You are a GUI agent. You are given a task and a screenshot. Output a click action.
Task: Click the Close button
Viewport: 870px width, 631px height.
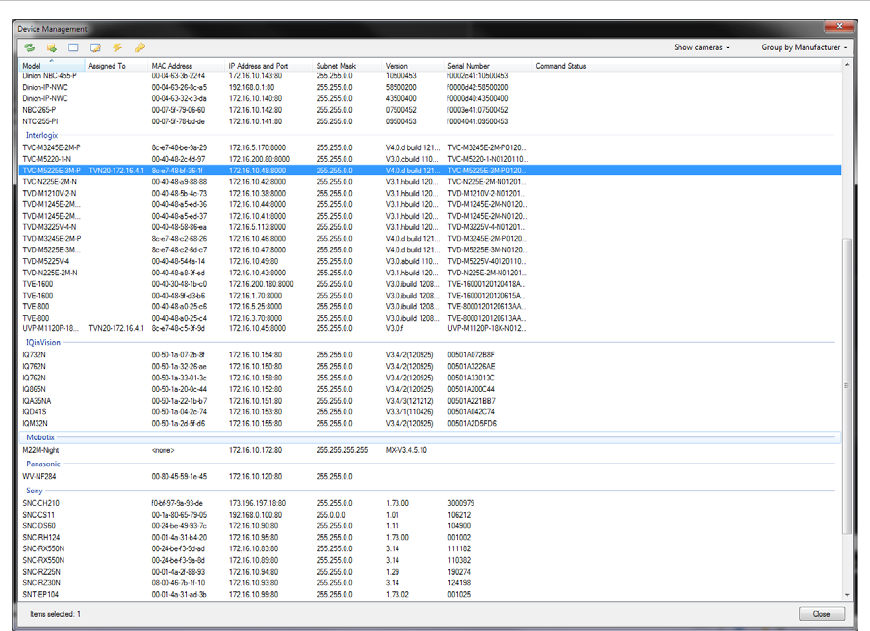point(822,614)
